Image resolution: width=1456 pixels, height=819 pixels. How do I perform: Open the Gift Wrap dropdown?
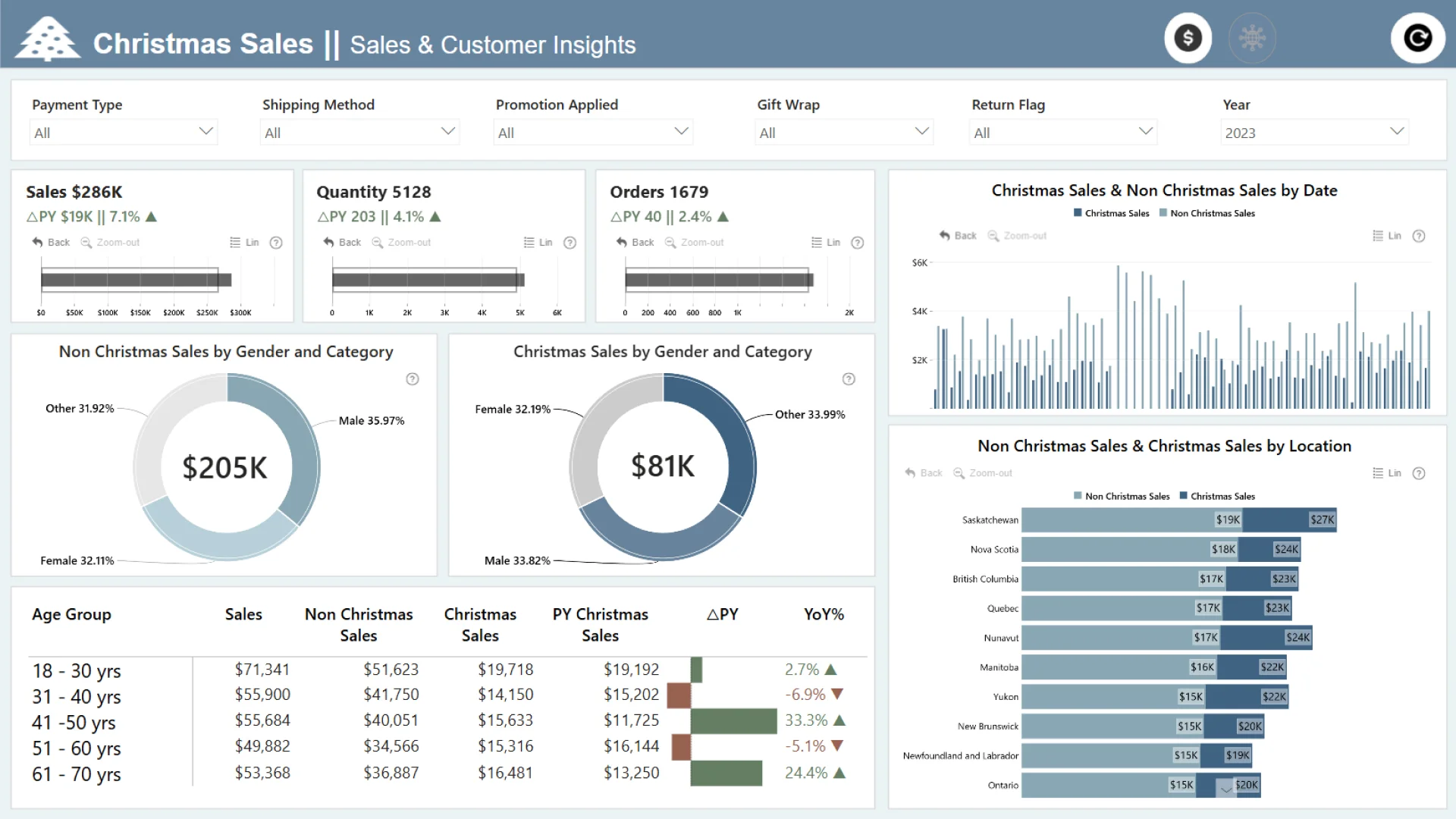[x=844, y=132]
